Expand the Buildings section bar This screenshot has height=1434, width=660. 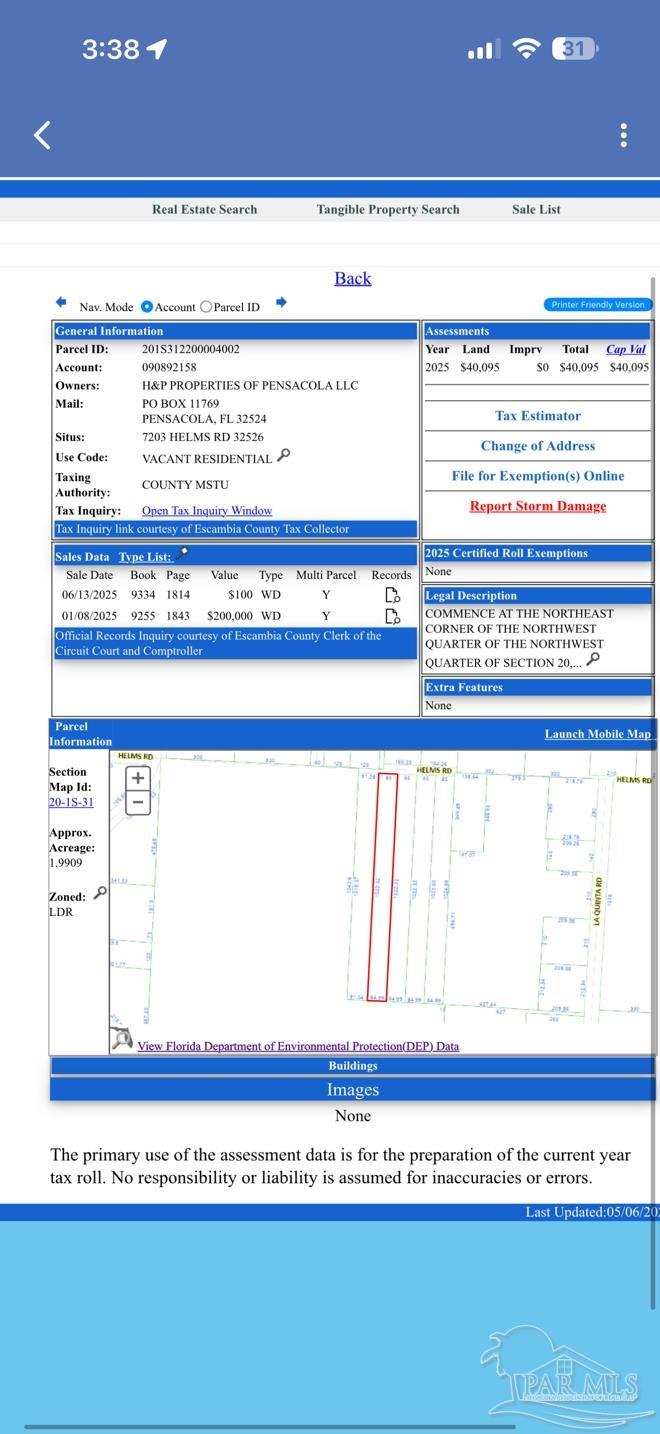[x=353, y=1066]
